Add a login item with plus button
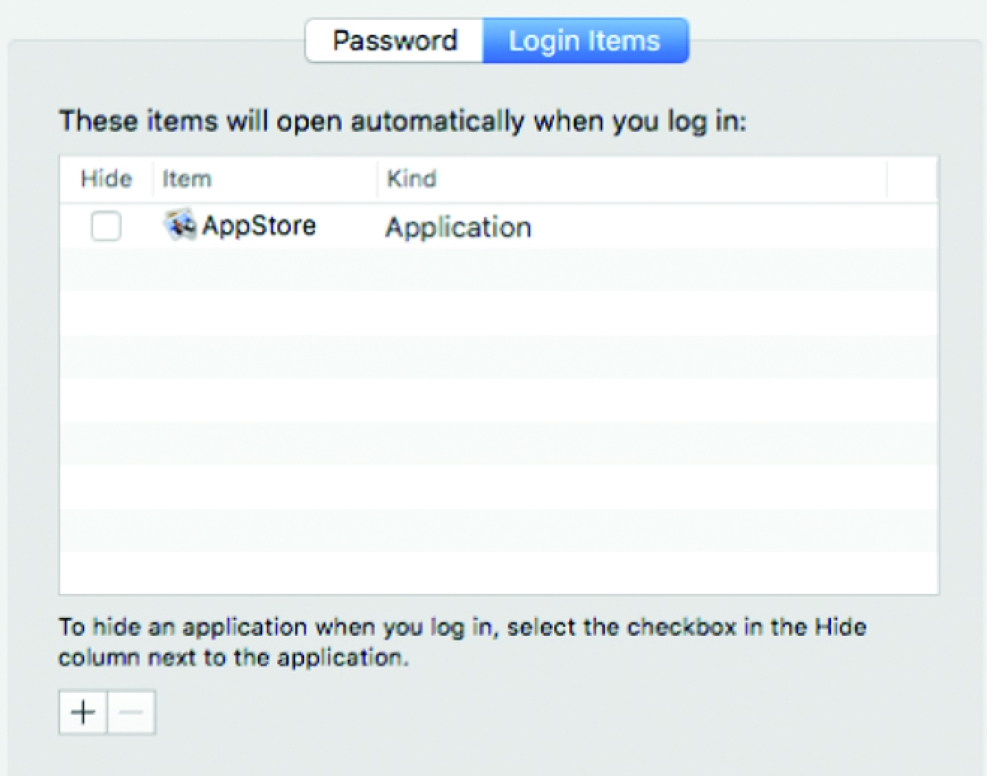The width and height of the screenshot is (1000, 776). coord(83,712)
